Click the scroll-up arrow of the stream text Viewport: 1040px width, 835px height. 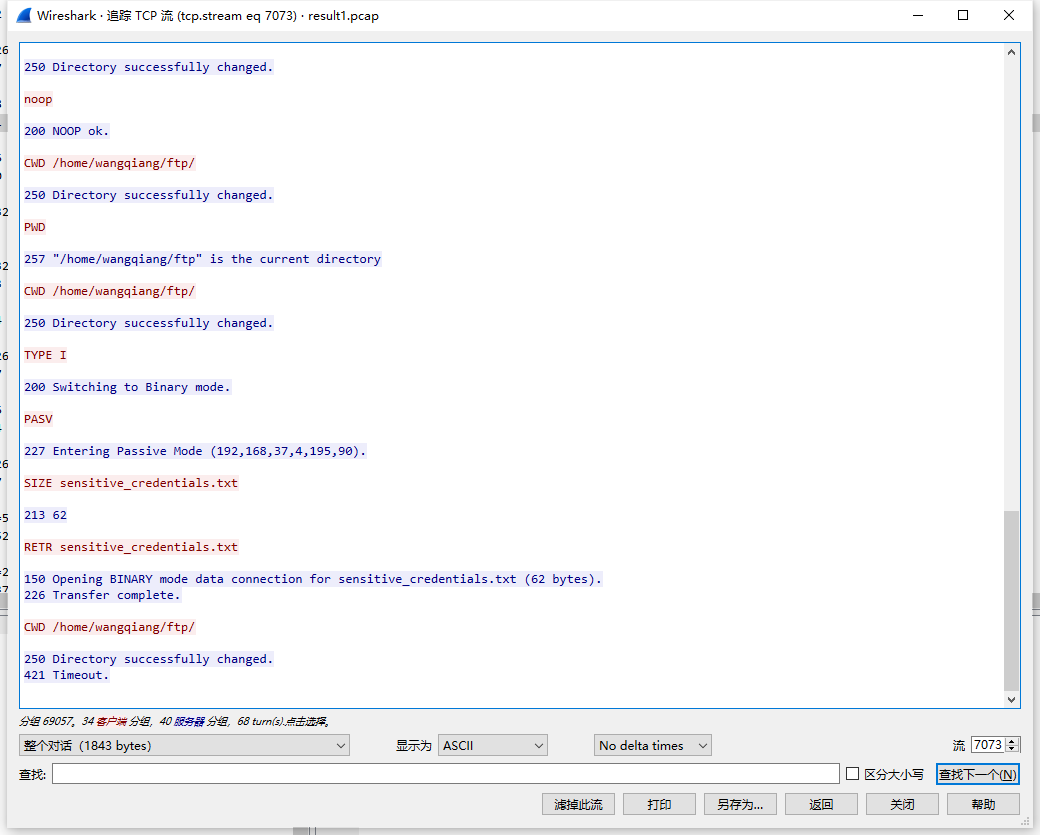point(1011,52)
